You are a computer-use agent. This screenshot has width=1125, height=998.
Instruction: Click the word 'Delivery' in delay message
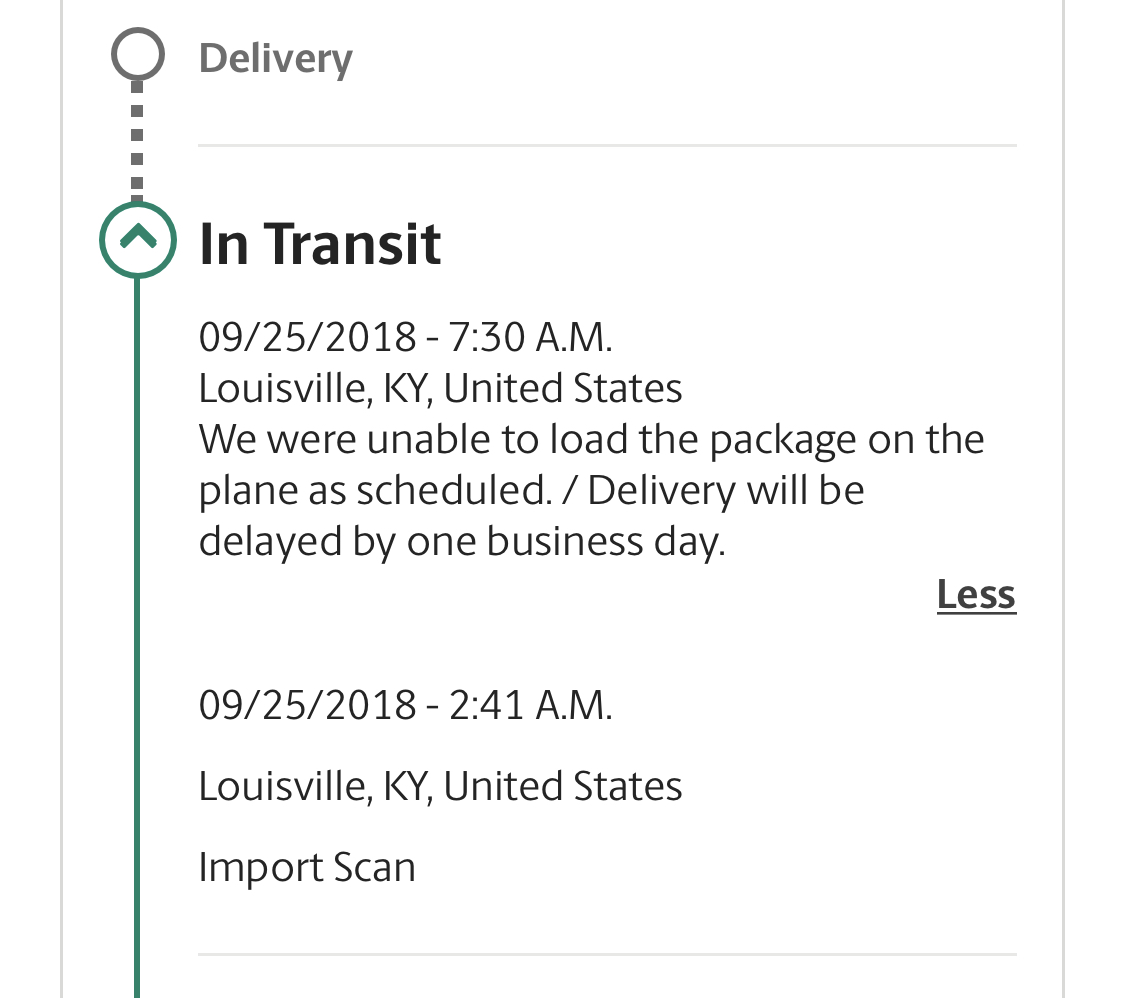(662, 491)
